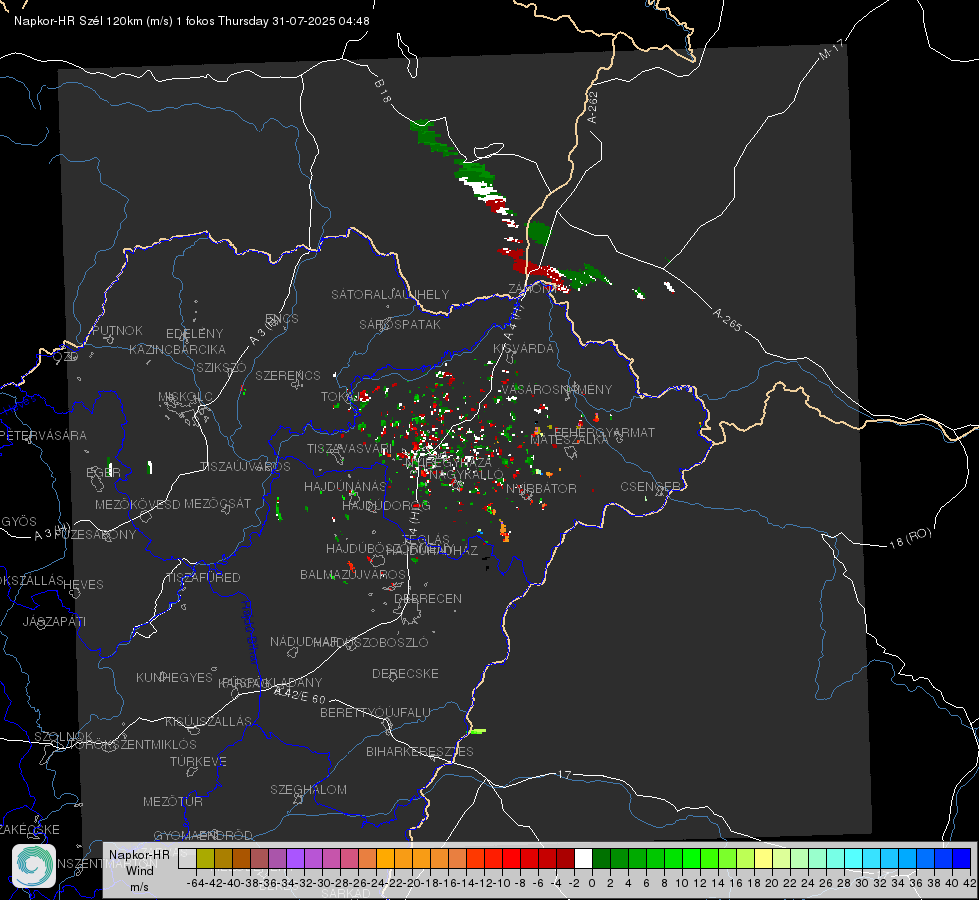Select the BERETTYÓÚJFALU label
The image size is (979, 900).
coord(375,712)
